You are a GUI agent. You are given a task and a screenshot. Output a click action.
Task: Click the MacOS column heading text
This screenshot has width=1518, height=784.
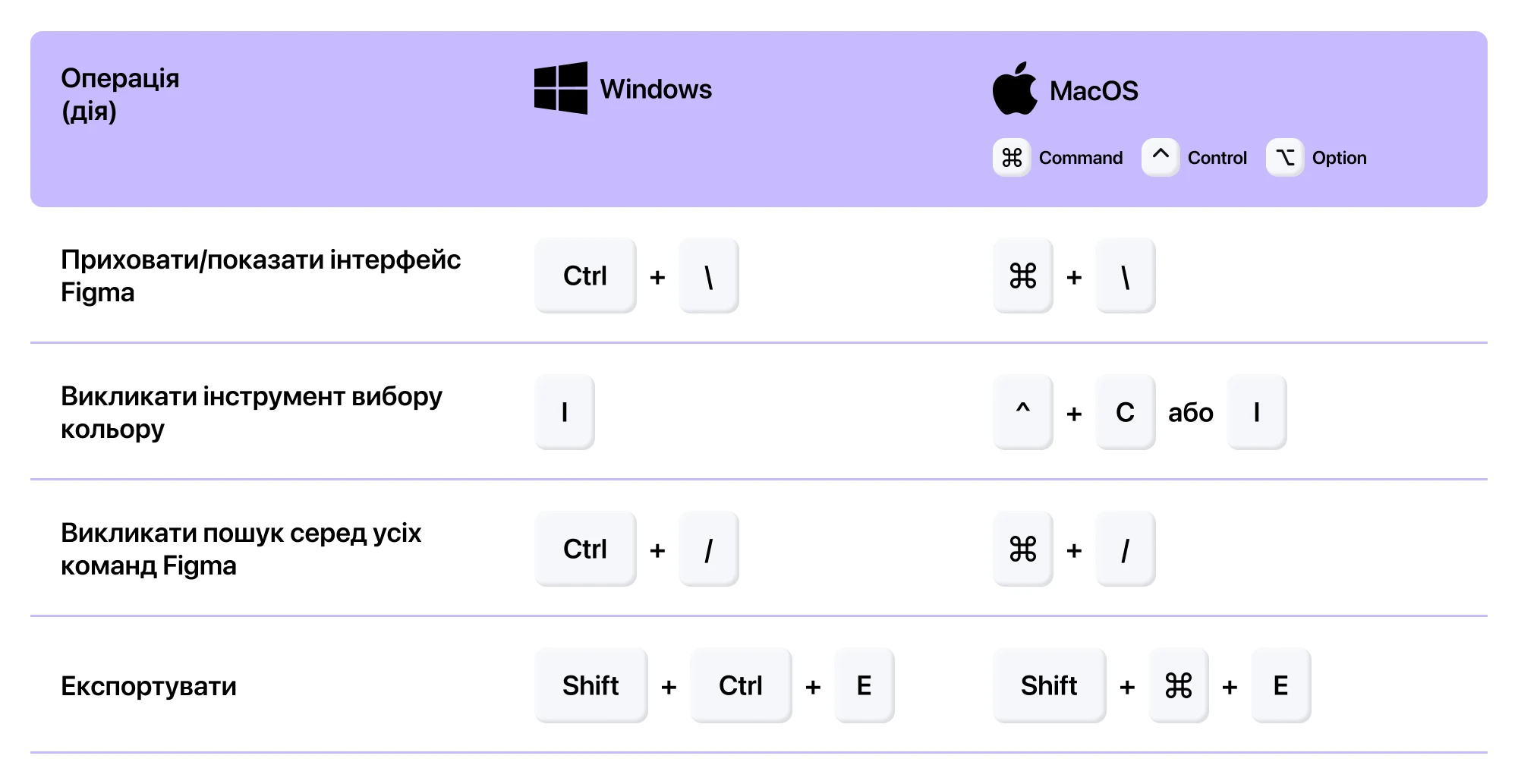click(x=1094, y=91)
